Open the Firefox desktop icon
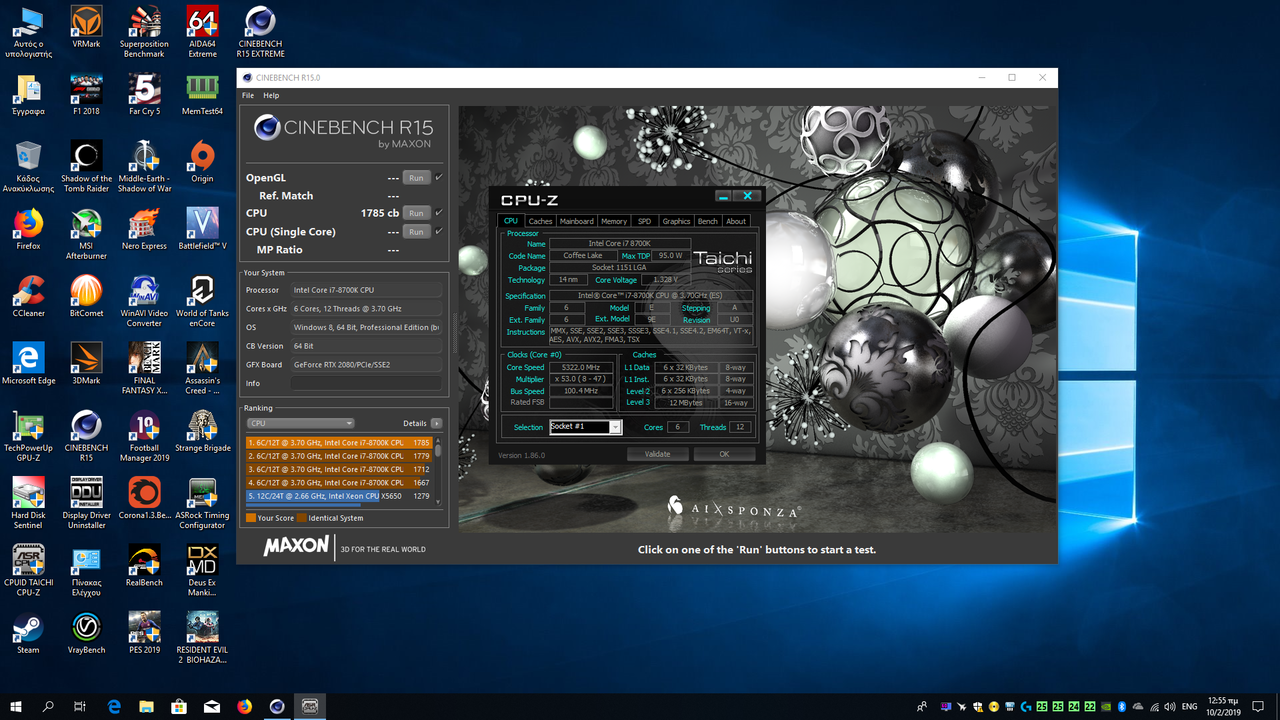The width and height of the screenshot is (1280, 720). [x=28, y=229]
